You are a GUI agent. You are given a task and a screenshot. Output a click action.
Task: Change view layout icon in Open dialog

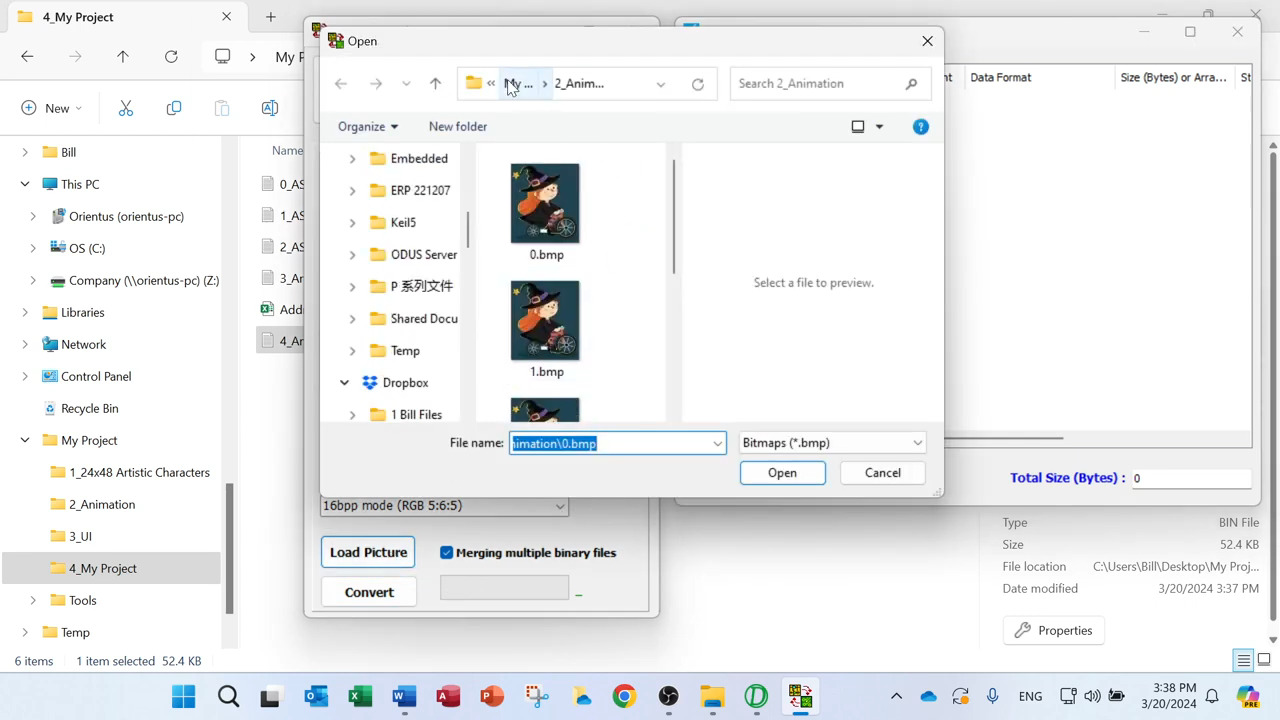click(858, 127)
